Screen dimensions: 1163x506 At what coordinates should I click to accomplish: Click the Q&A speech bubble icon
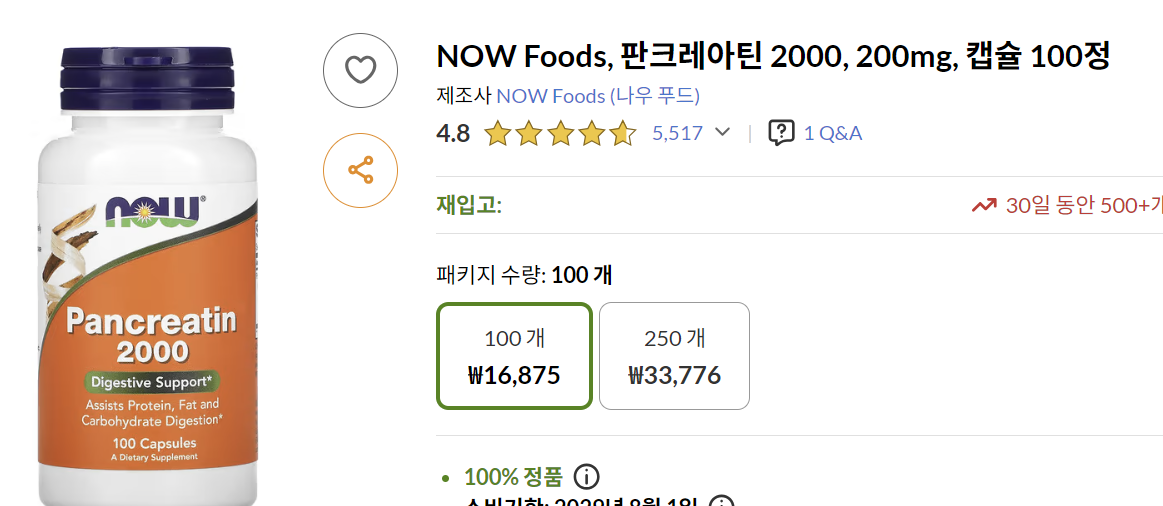point(781,133)
